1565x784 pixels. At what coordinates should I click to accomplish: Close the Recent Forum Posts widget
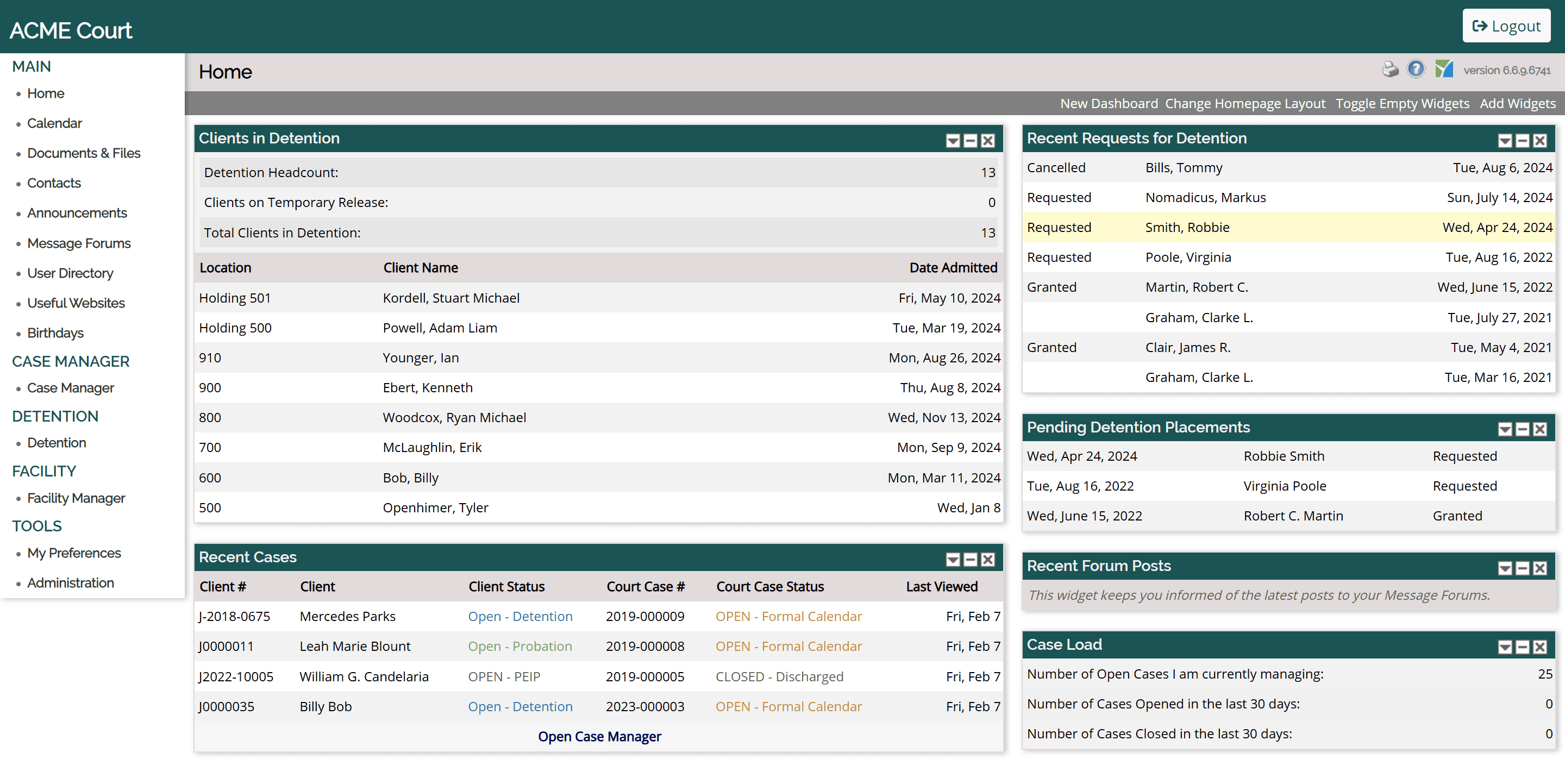click(1539, 568)
